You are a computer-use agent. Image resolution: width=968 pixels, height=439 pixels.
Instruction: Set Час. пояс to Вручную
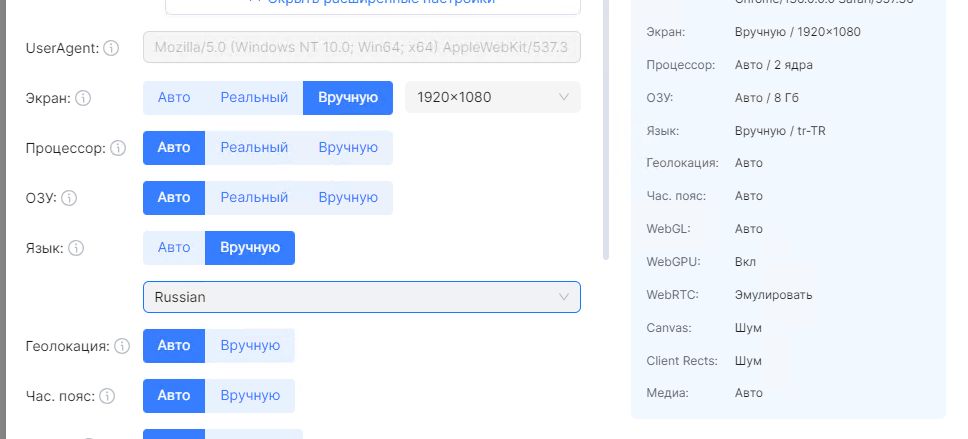(250, 396)
